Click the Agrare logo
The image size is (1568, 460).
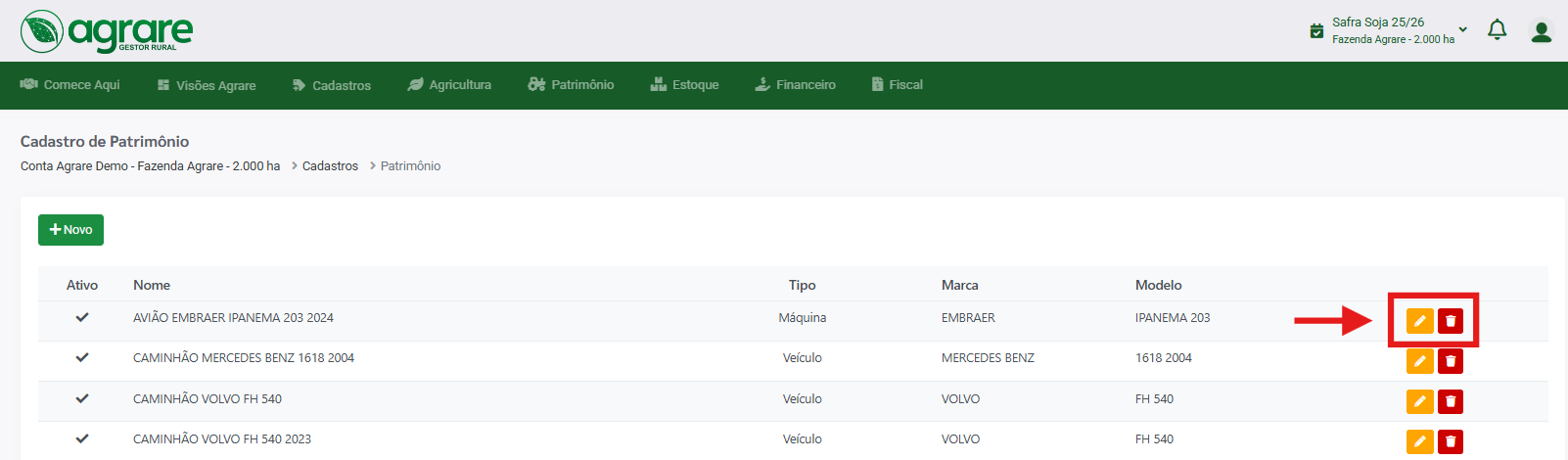point(107,31)
